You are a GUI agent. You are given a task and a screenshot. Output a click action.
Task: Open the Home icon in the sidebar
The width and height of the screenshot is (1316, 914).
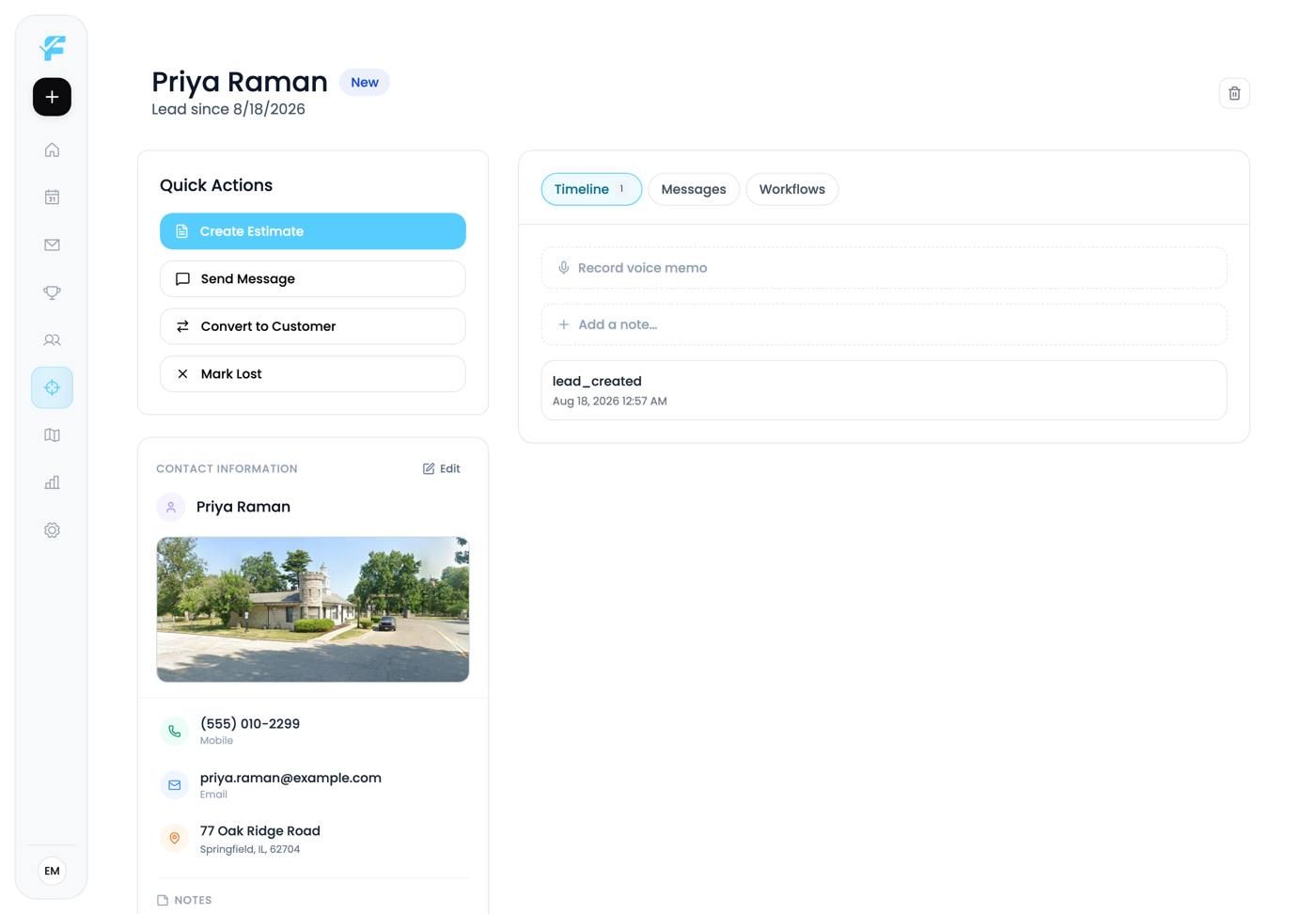pyautogui.click(x=52, y=150)
